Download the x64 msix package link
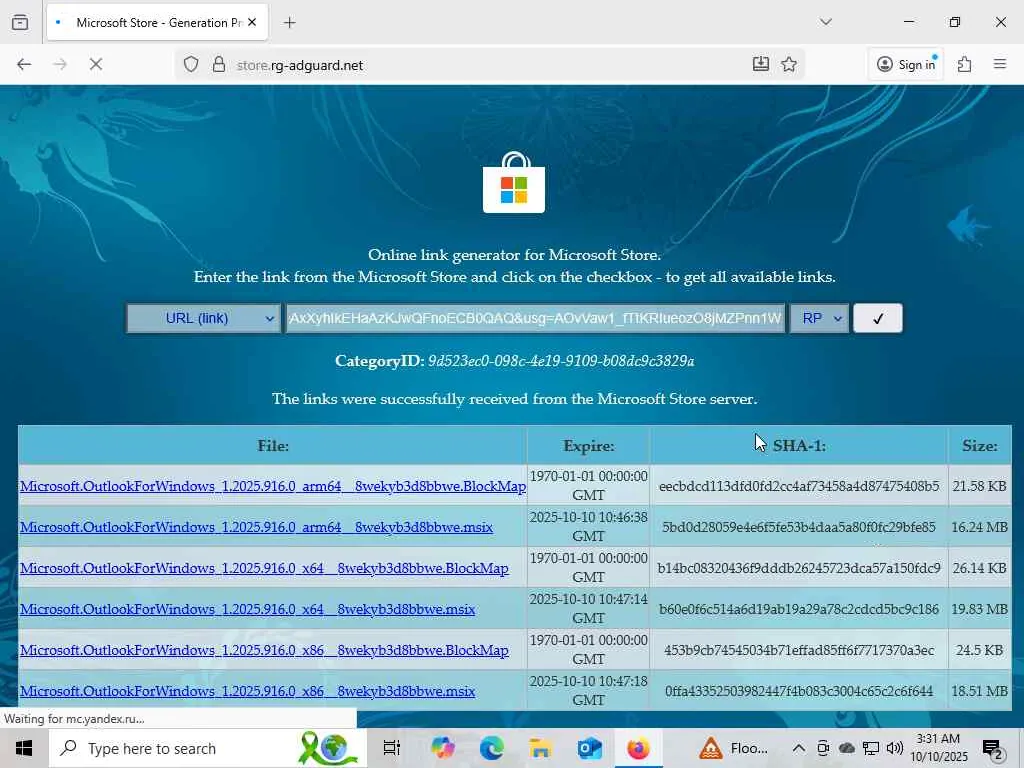 [248, 609]
